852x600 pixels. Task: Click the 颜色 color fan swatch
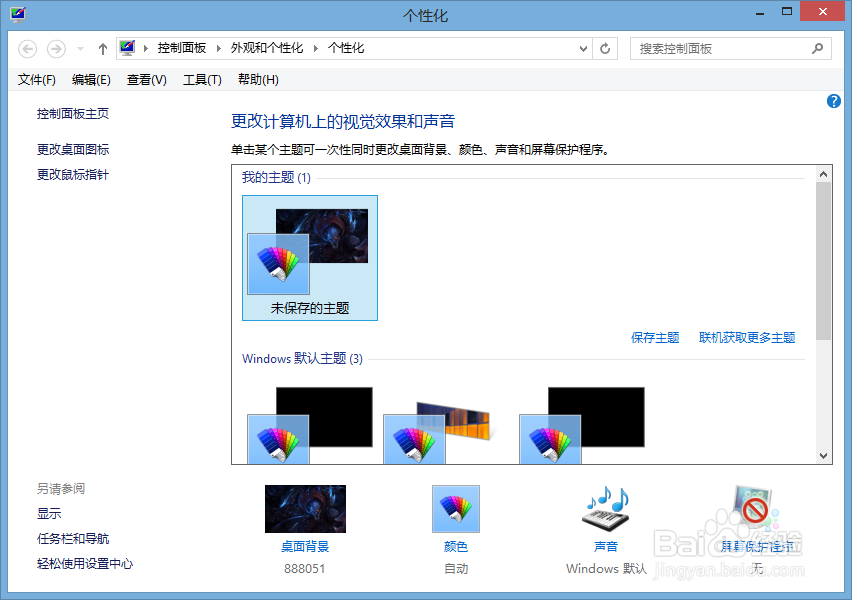pyautogui.click(x=455, y=508)
